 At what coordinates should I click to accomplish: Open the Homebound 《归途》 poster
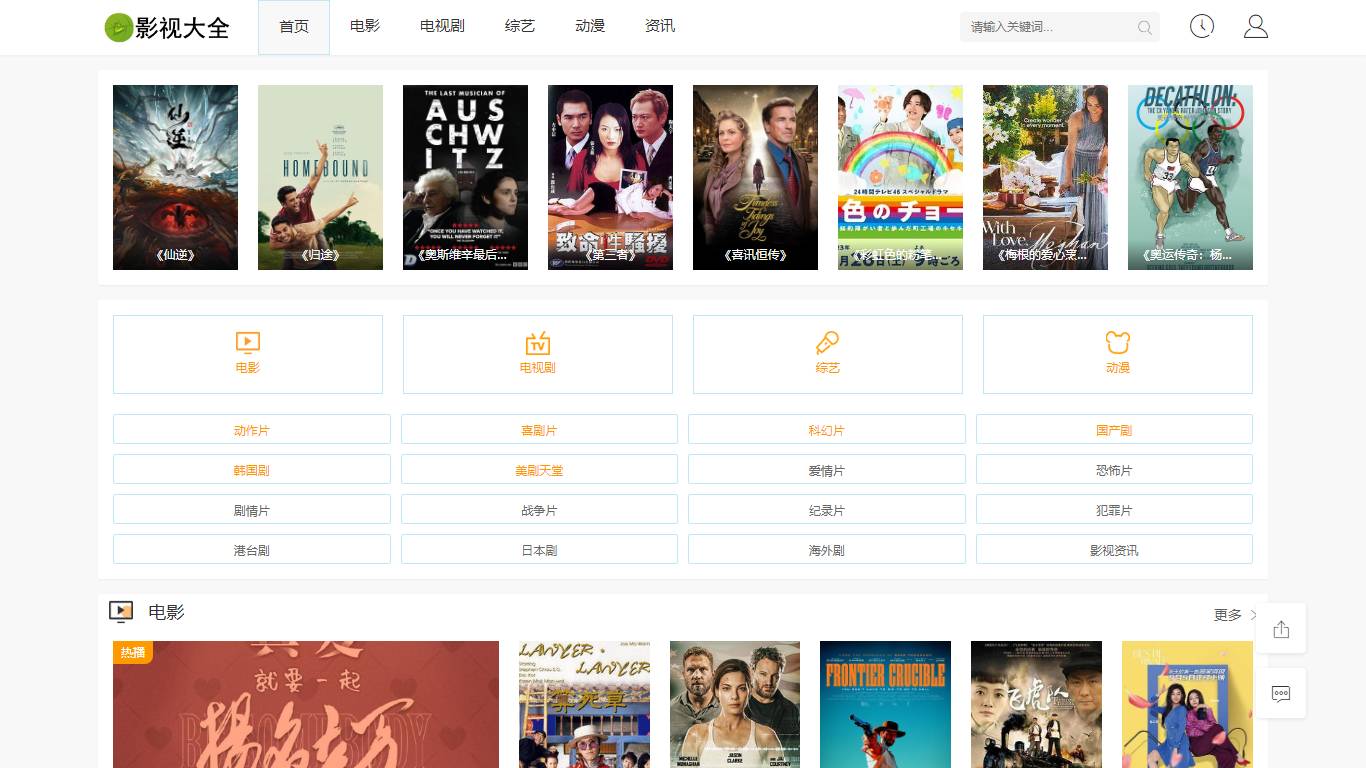pyautogui.click(x=320, y=177)
